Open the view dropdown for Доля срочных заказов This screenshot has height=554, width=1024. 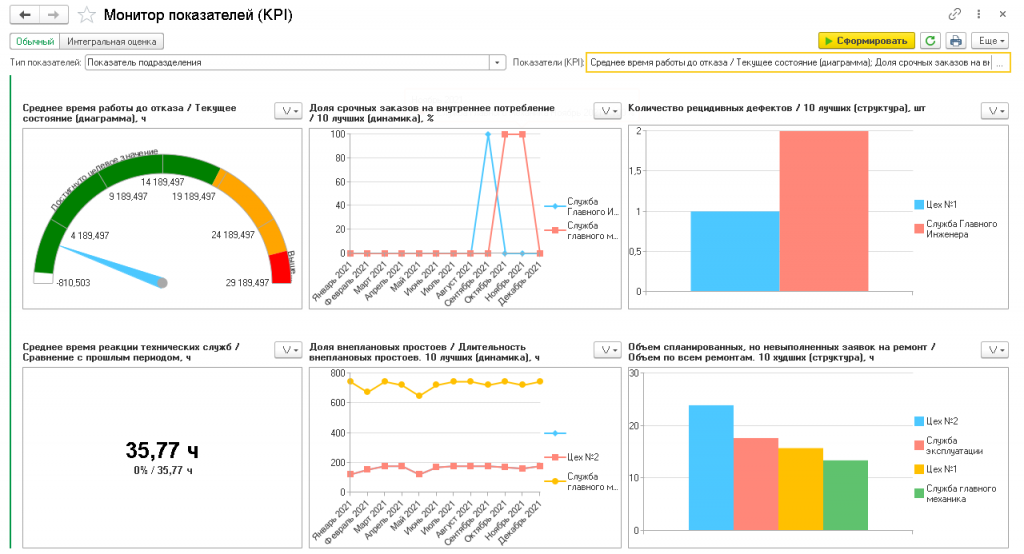[x=607, y=111]
